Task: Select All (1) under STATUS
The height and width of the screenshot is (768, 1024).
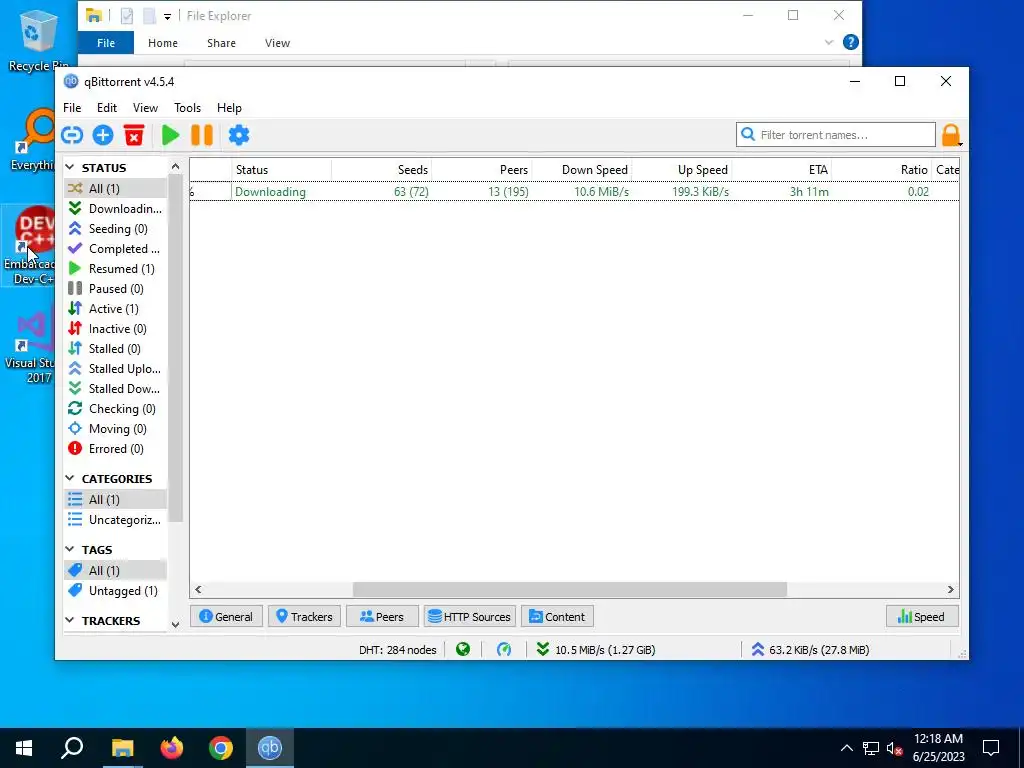Action: (115, 188)
